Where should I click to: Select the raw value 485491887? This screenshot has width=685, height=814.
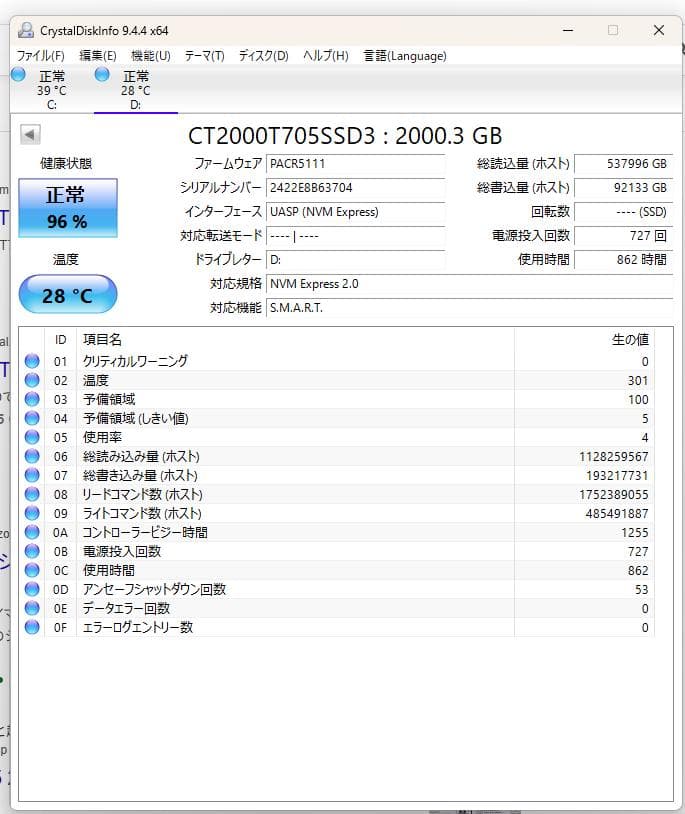[x=617, y=513]
